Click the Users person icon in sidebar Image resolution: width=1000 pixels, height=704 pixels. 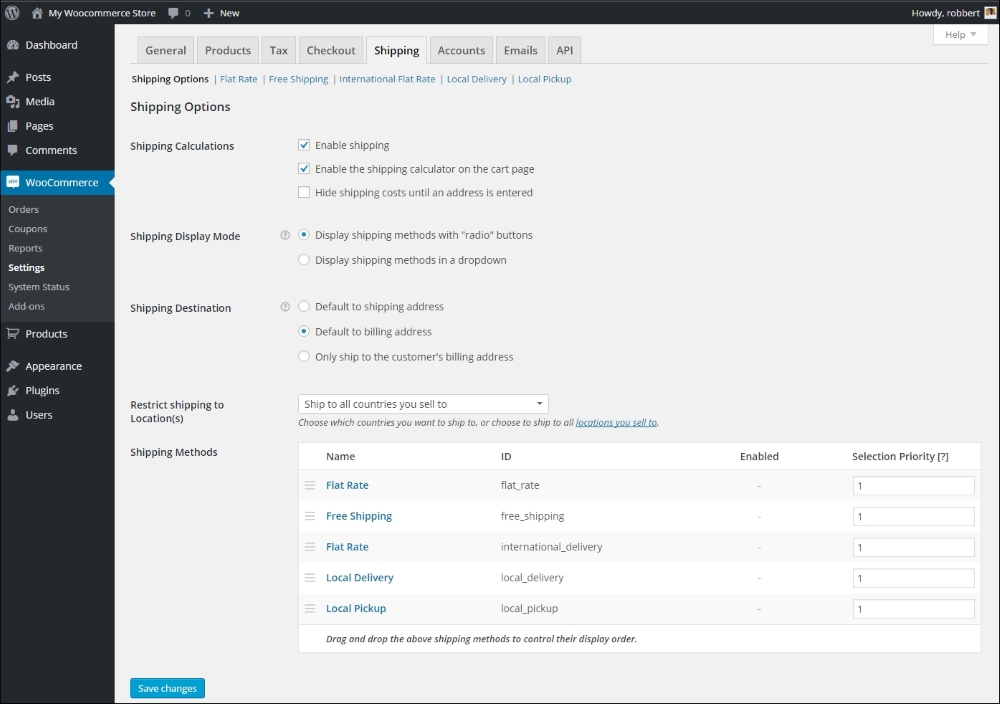(x=13, y=415)
